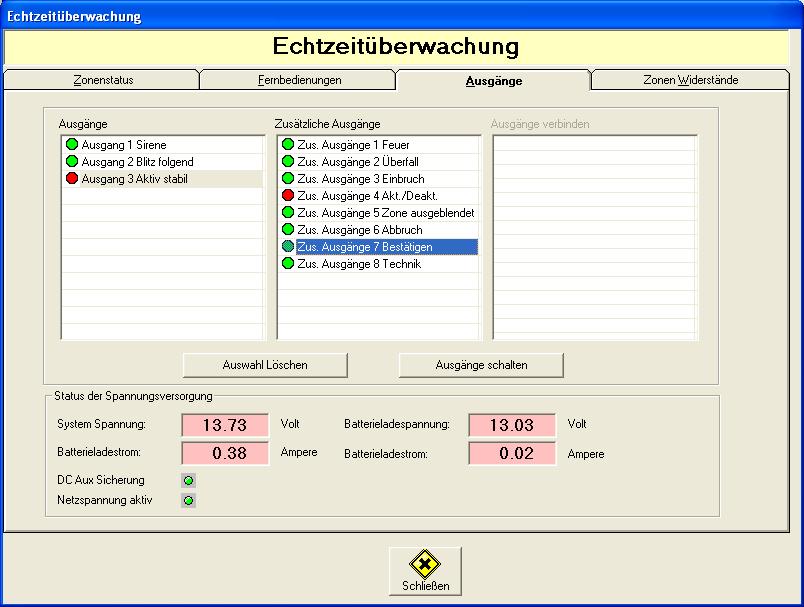The image size is (804, 607).
Task: Click the green icon for Ausgang 2 Blitz folgend
Action: click(72, 162)
